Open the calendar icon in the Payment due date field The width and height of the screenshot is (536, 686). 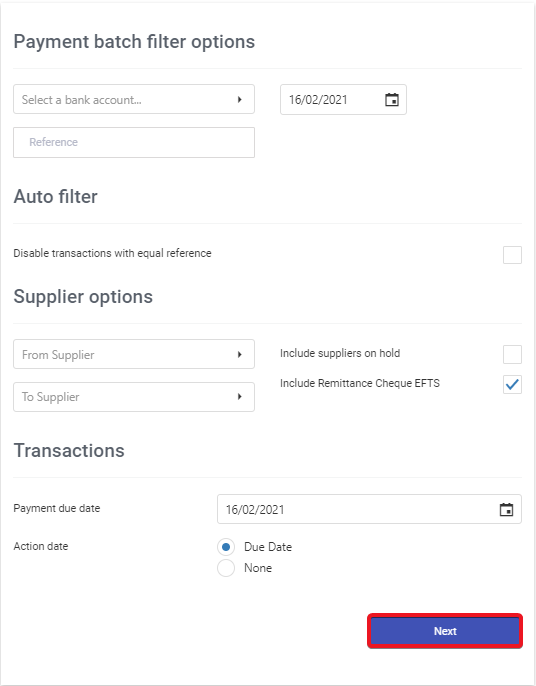[x=506, y=509]
